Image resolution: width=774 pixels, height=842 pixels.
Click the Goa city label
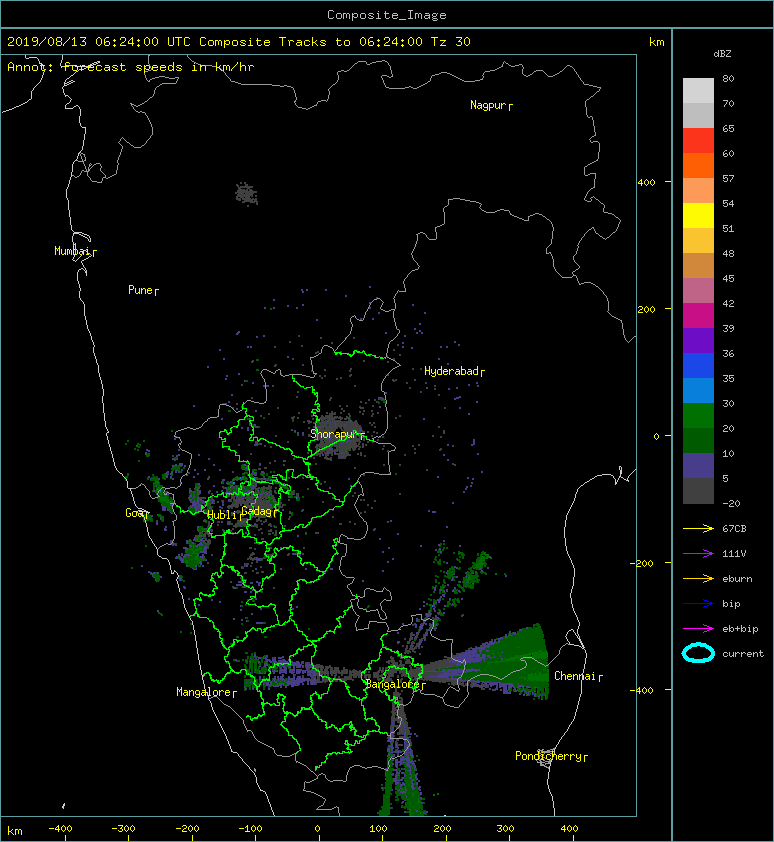click(134, 513)
